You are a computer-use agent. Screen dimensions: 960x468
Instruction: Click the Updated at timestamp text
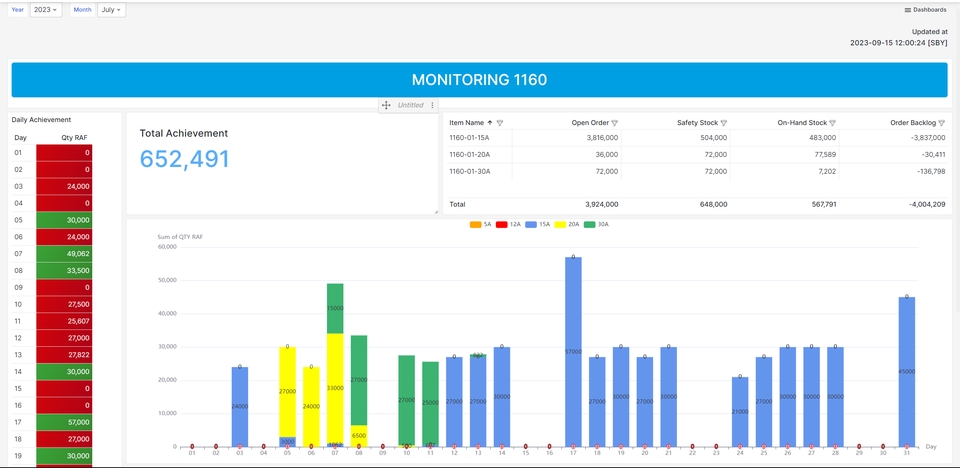coord(899,37)
